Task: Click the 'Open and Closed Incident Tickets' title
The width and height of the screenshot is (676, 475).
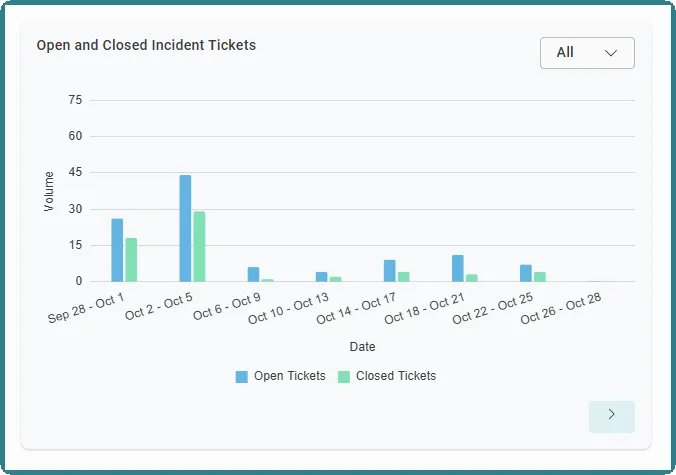Action: (x=146, y=45)
